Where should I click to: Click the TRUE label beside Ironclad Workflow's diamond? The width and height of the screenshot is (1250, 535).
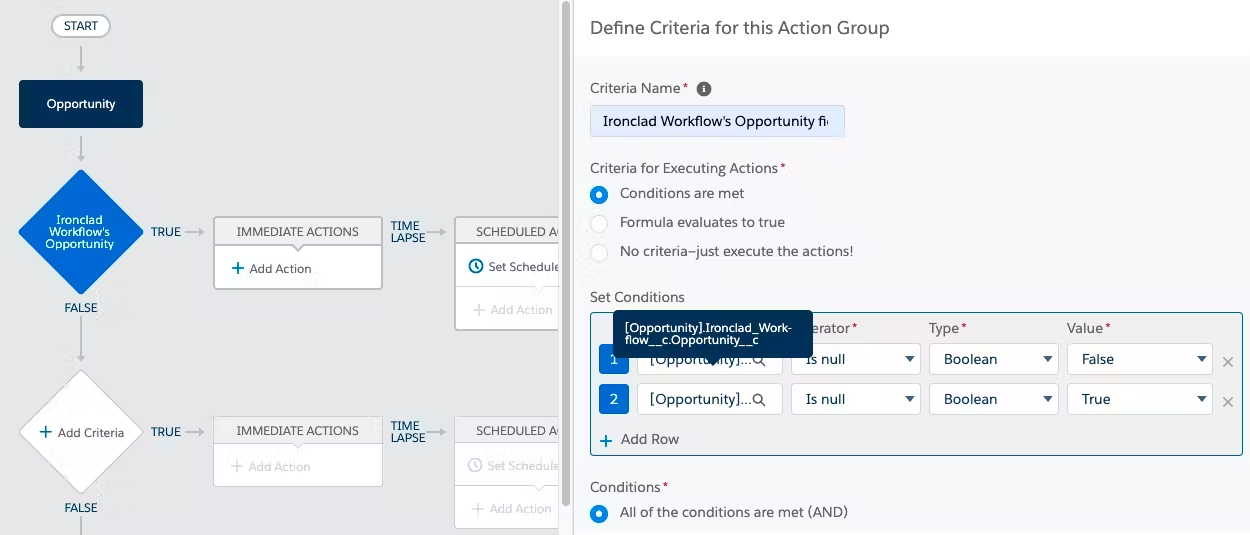pyautogui.click(x=166, y=232)
